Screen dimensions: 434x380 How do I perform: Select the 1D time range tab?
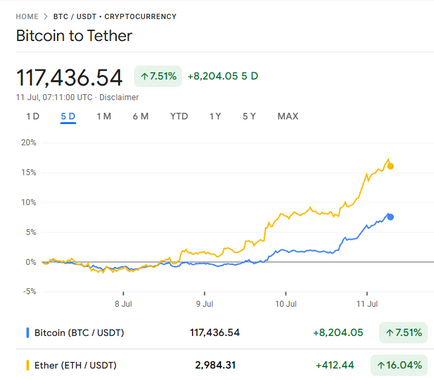[x=33, y=116]
